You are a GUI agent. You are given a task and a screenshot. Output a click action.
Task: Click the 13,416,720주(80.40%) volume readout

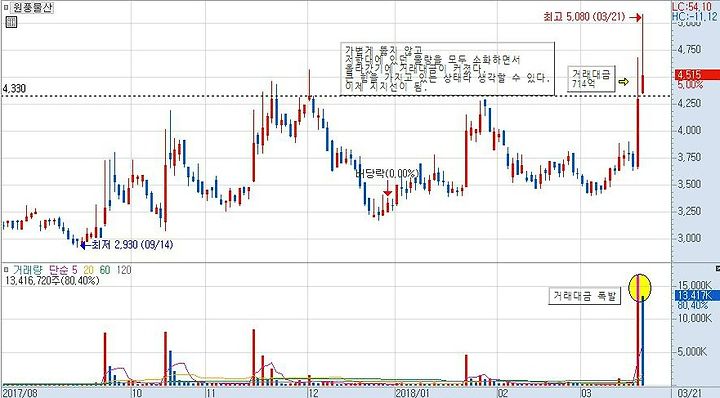[51, 280]
